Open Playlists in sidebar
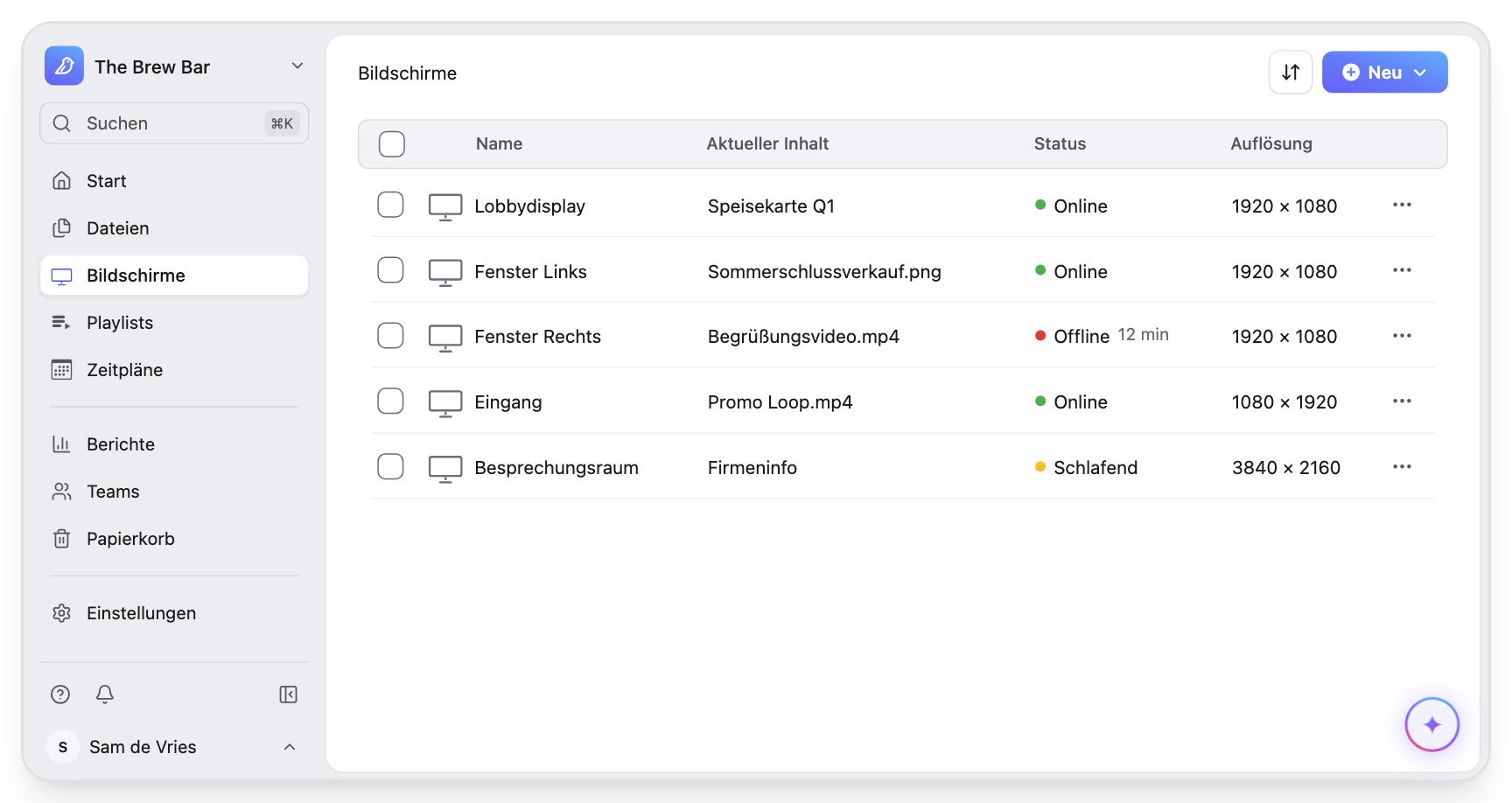Viewport: 1512px width, 803px height. (x=174, y=323)
